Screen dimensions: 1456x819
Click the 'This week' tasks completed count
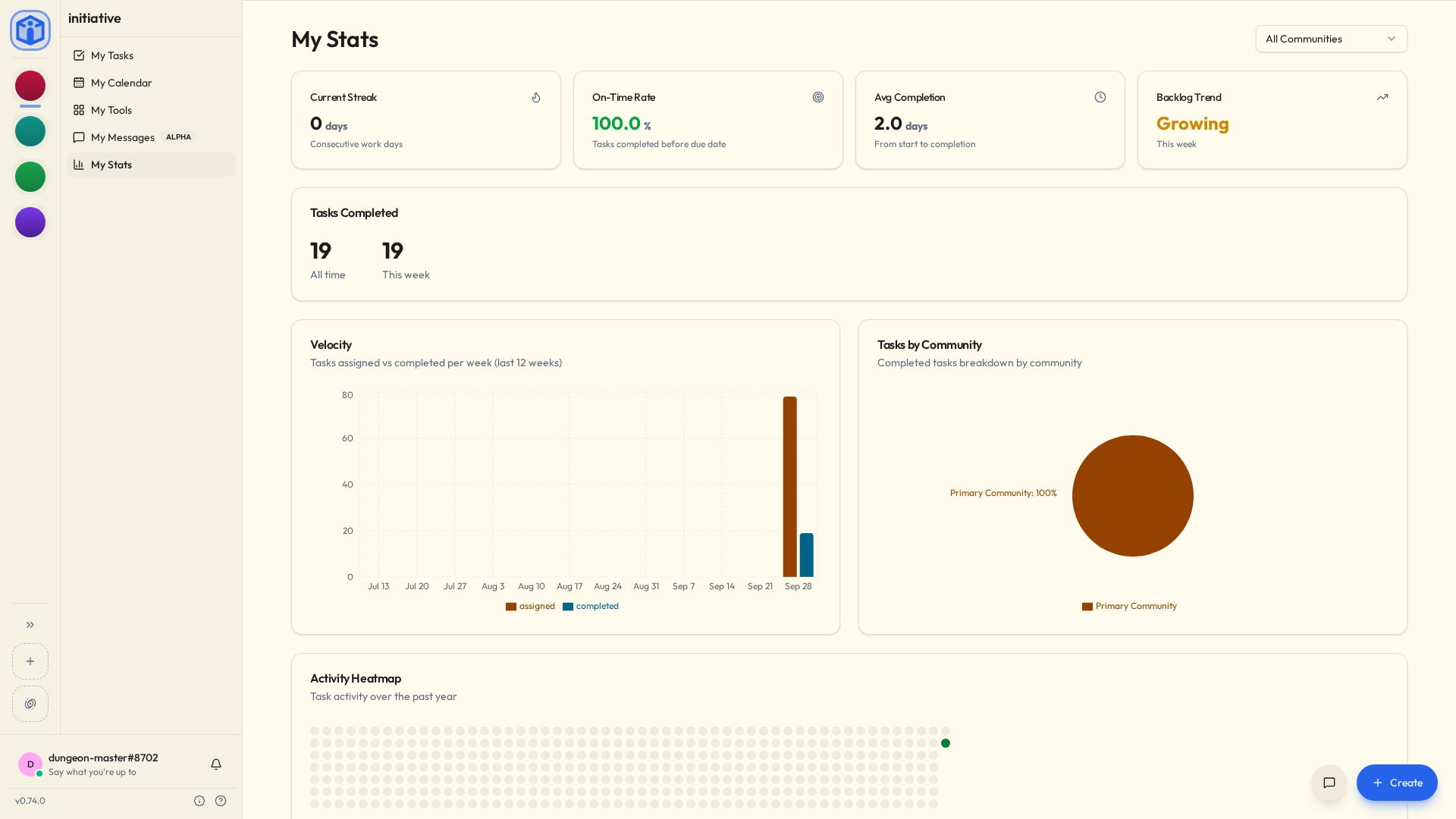[x=393, y=250]
